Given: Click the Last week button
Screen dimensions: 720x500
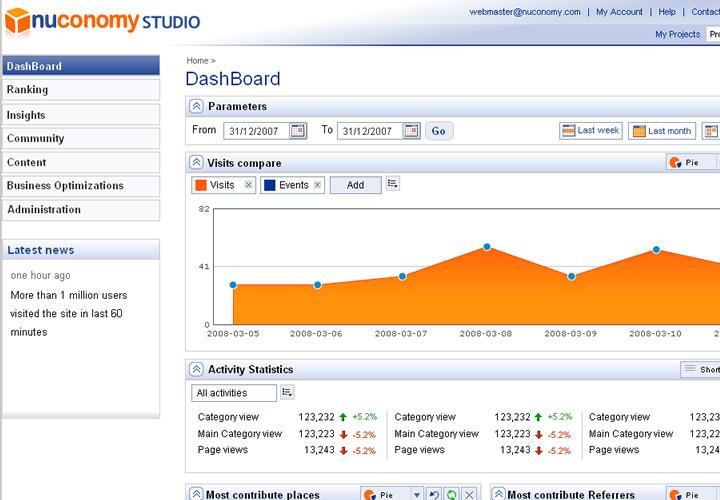Looking at the screenshot, I should (590, 131).
